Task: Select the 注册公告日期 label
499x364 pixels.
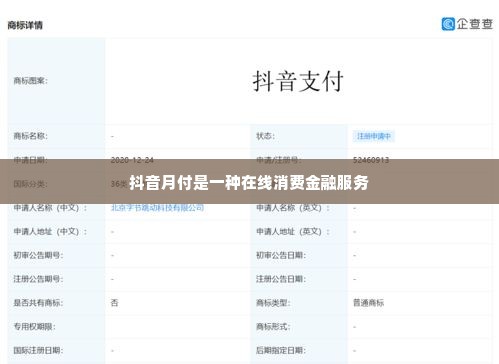Action: pos(281,279)
